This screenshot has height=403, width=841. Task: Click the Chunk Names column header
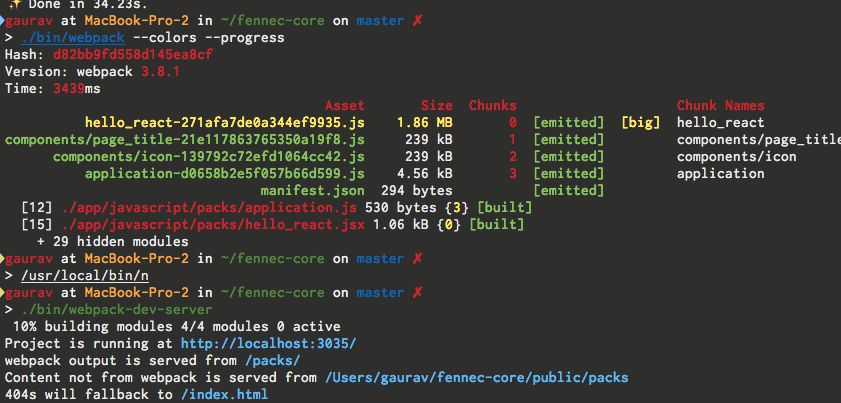pyautogui.click(x=720, y=106)
